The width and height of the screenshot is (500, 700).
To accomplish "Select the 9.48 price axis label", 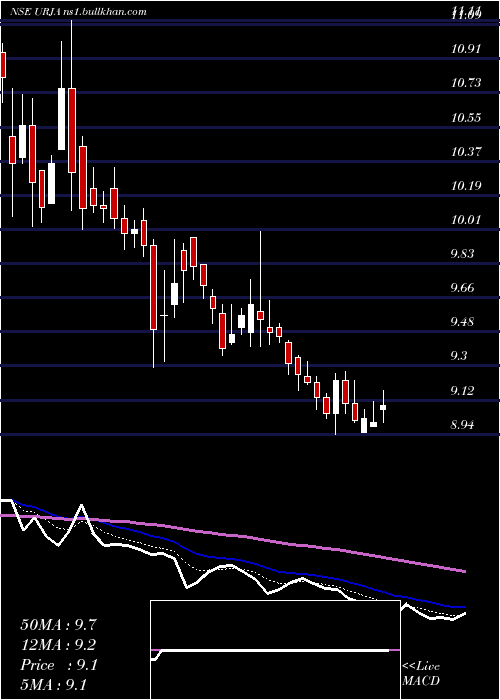I will pos(462,322).
